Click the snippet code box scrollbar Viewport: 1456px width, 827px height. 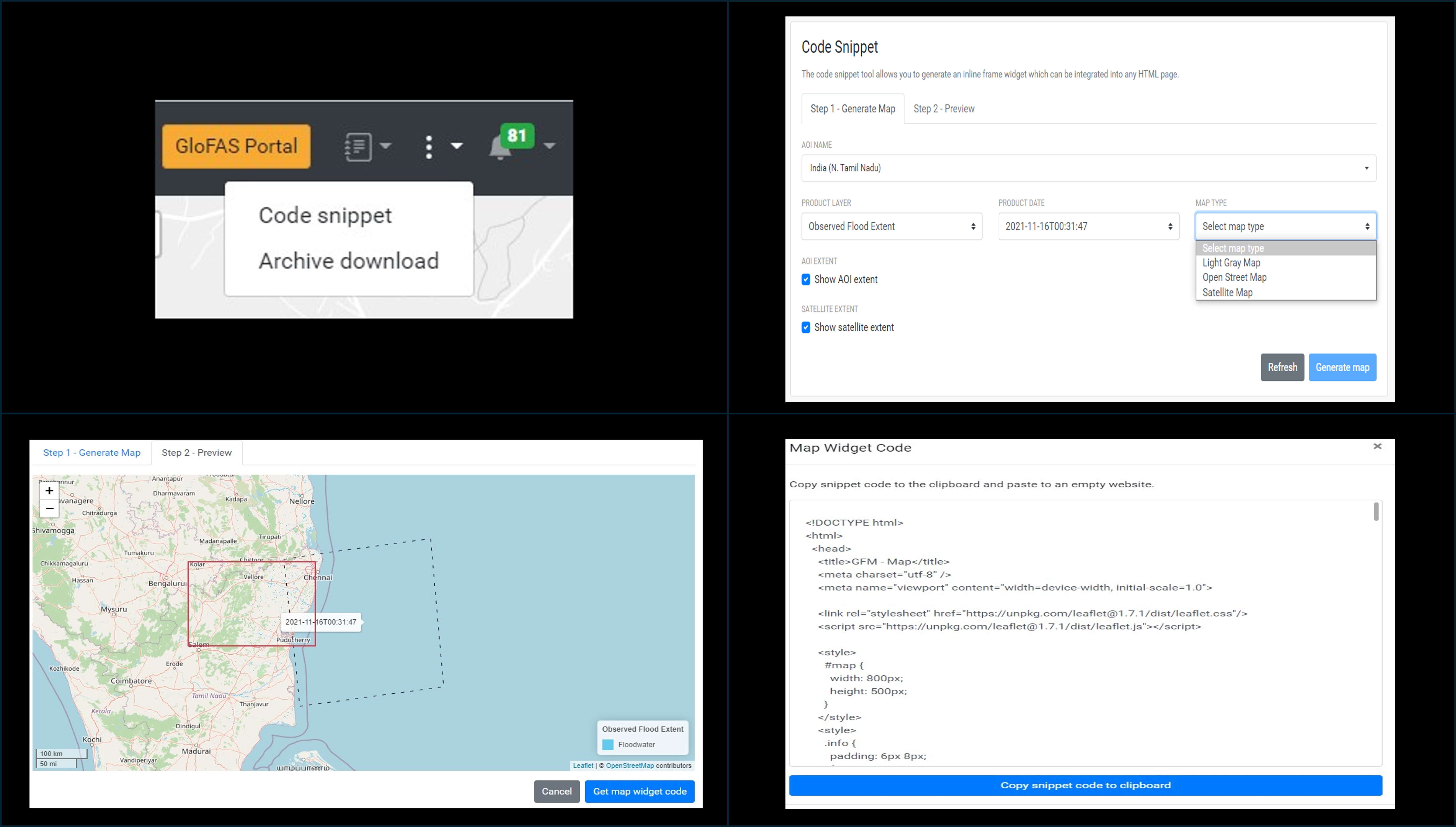tap(1376, 512)
